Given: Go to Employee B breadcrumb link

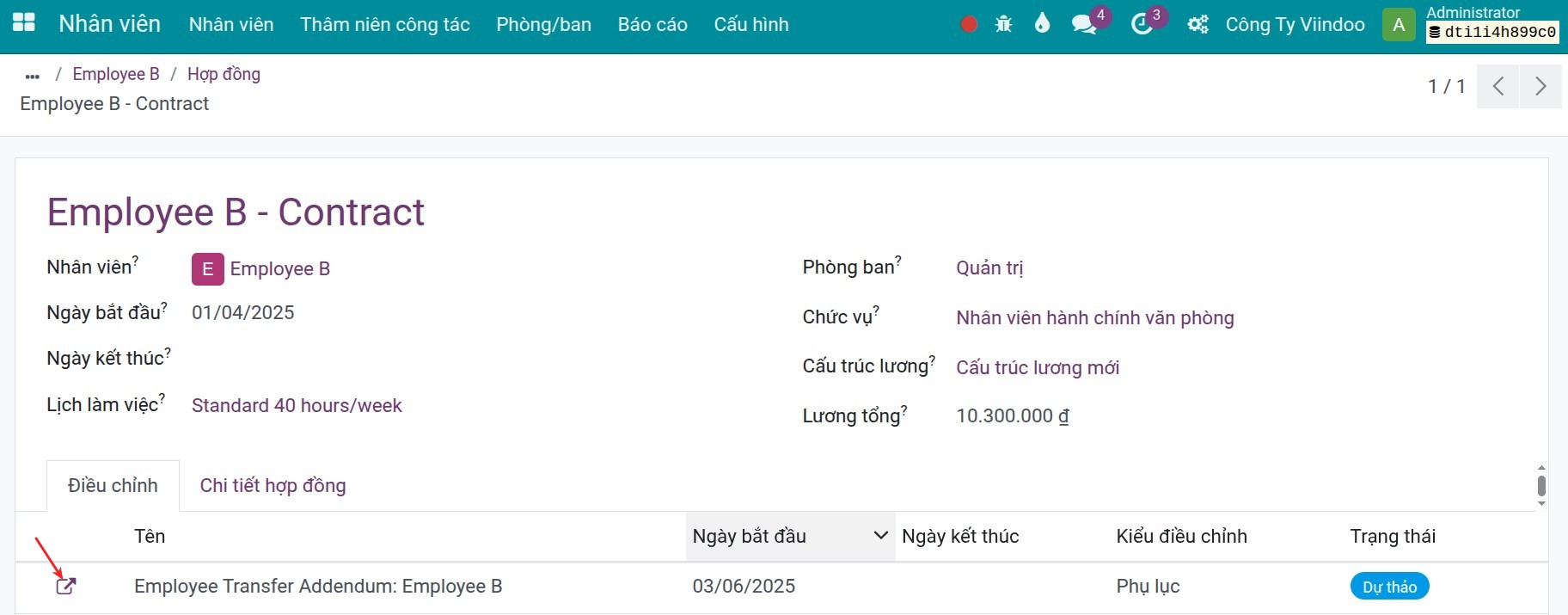Looking at the screenshot, I should 116,74.
